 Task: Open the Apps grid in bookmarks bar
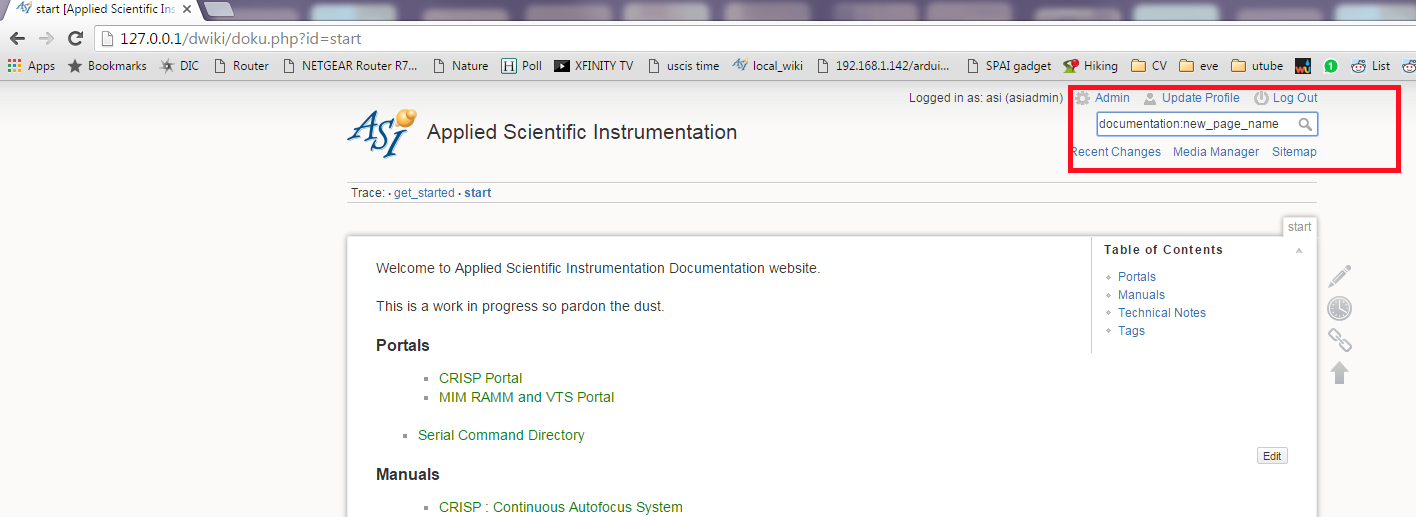click(31, 66)
